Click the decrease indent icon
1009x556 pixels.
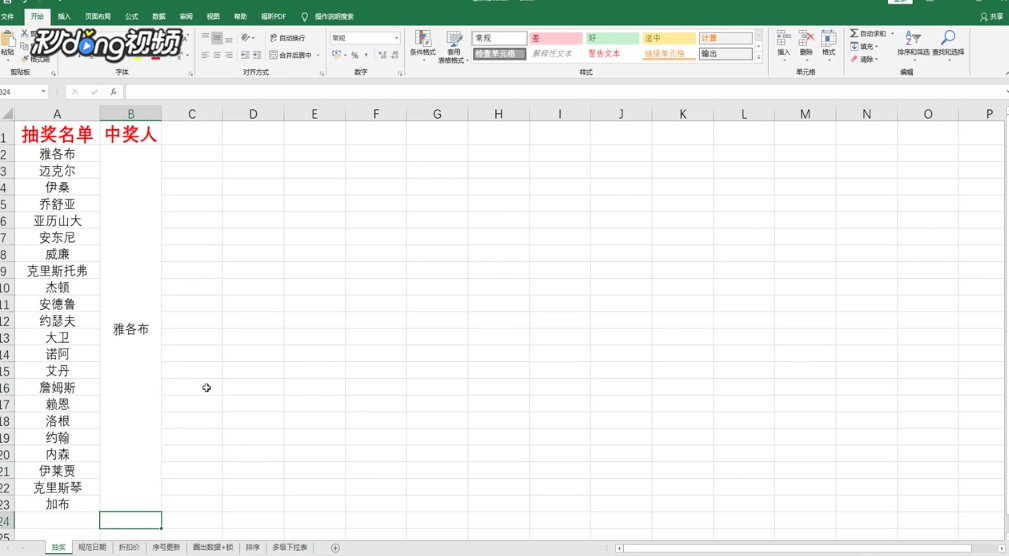(245, 55)
